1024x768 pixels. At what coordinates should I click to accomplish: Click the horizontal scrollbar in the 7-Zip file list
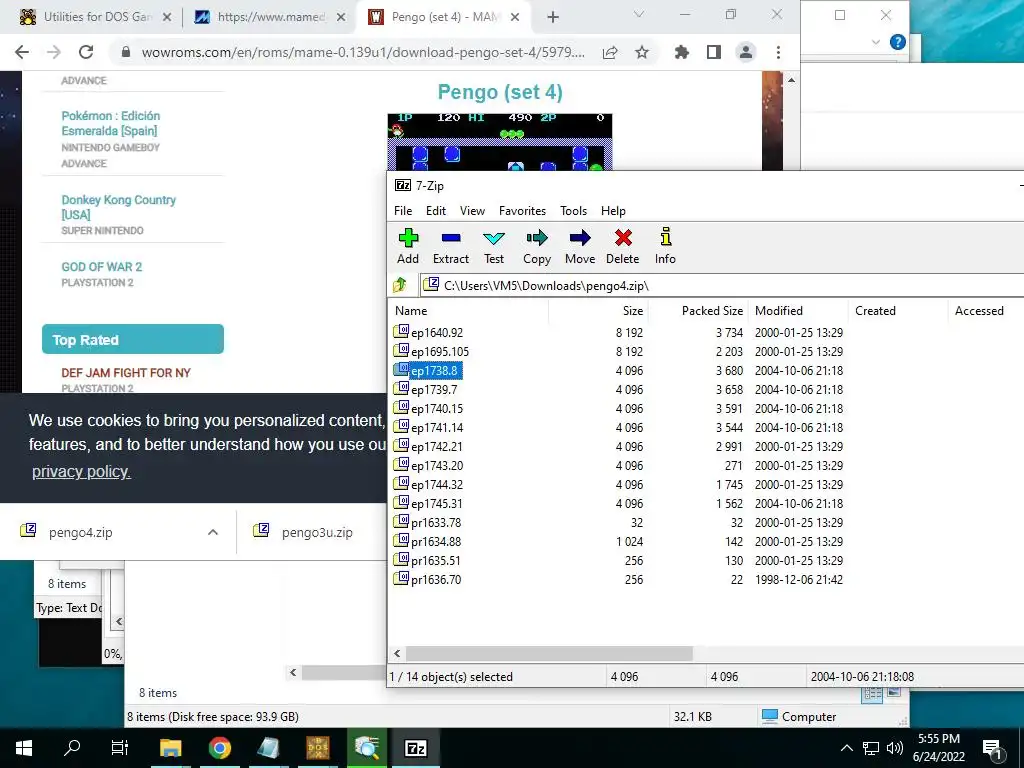tap(549, 653)
